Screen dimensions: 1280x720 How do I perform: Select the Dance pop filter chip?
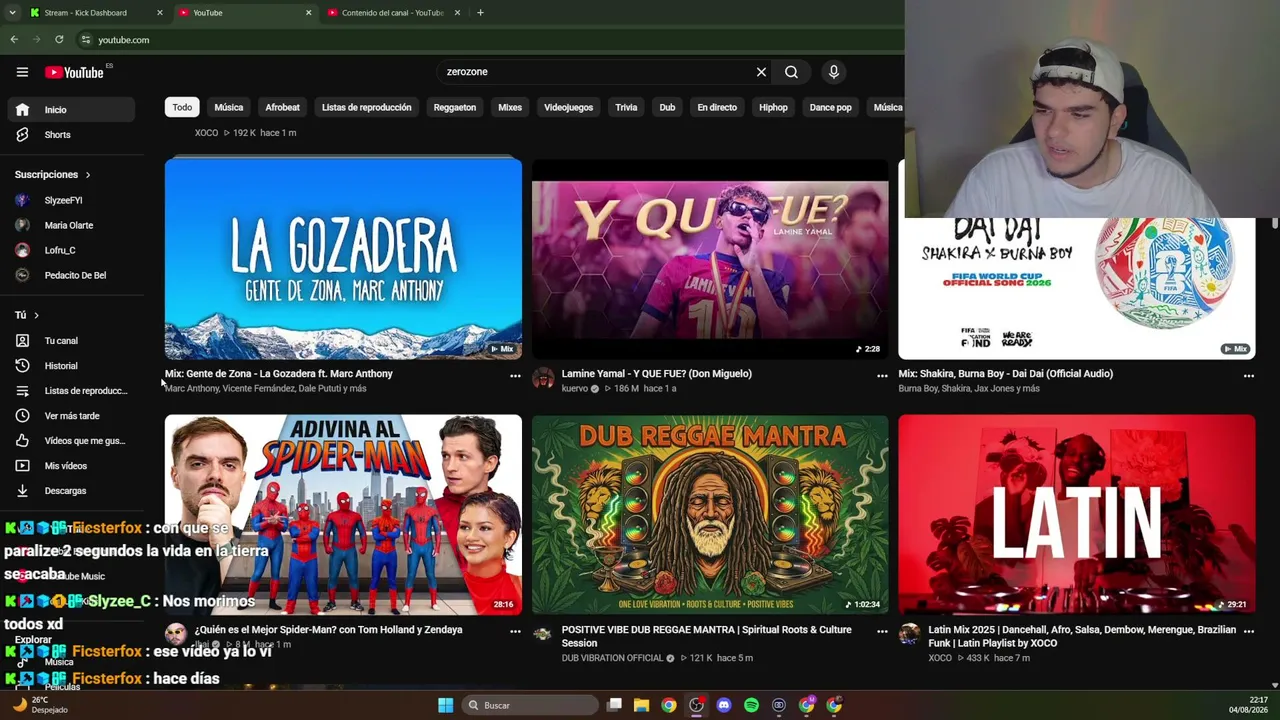pyautogui.click(x=830, y=107)
